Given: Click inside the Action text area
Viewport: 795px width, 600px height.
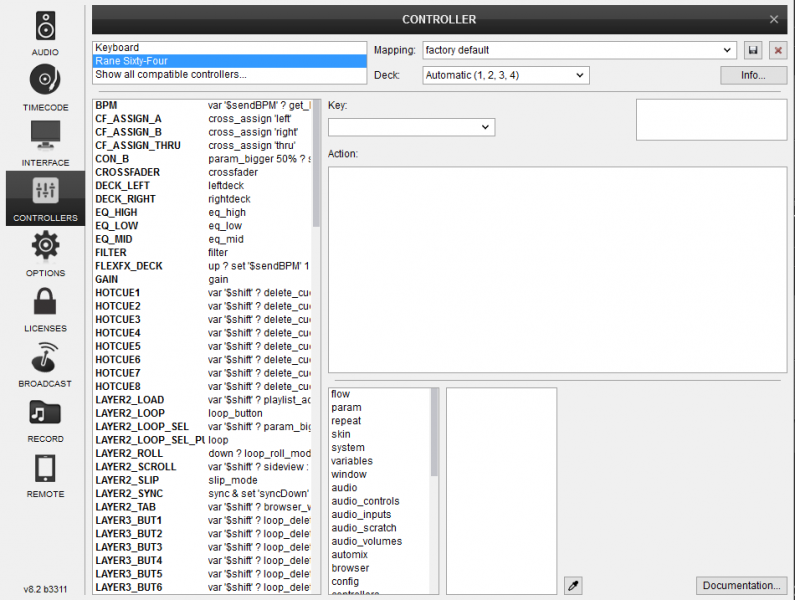Looking at the screenshot, I should point(557,270).
